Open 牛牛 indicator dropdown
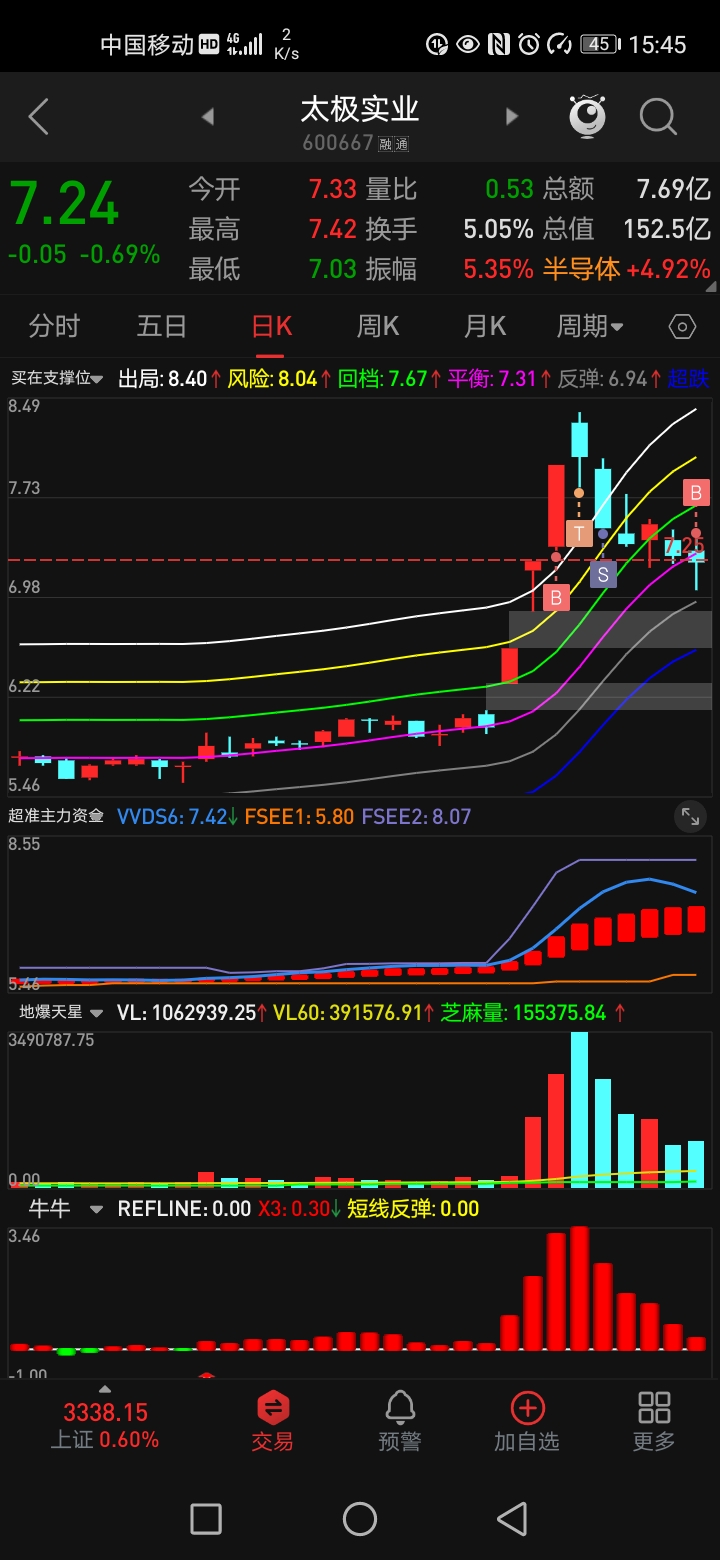The width and height of the screenshot is (720, 1560). [x=66, y=1208]
